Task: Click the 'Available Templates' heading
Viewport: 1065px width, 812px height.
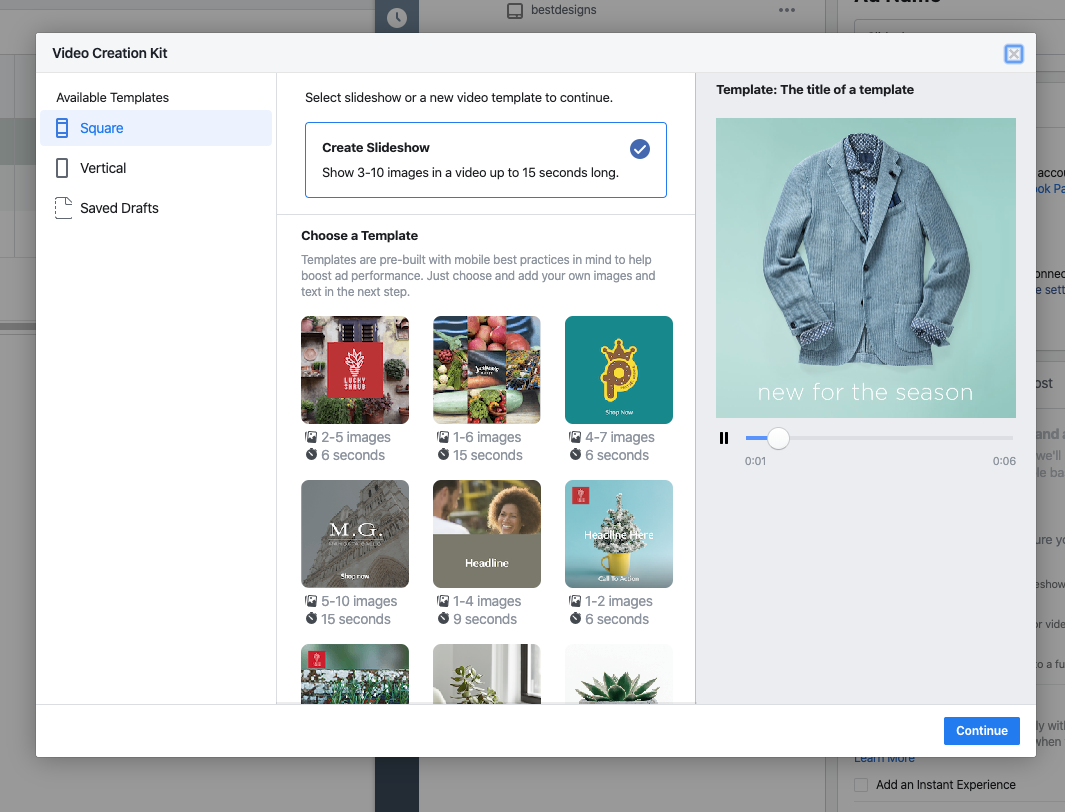Action: click(112, 98)
